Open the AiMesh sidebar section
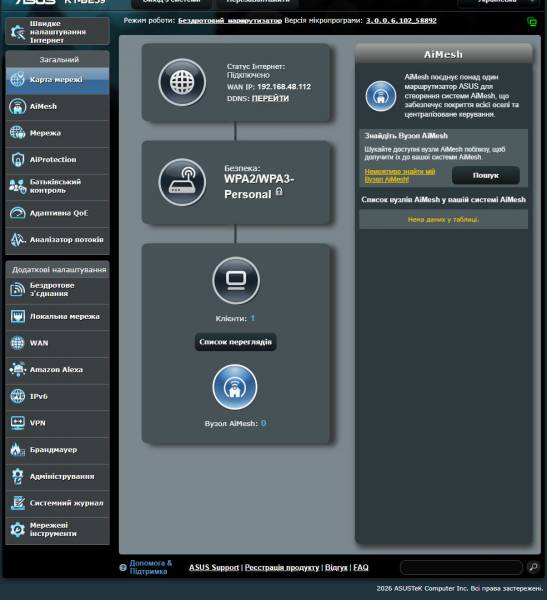 pyautogui.click(x=58, y=106)
